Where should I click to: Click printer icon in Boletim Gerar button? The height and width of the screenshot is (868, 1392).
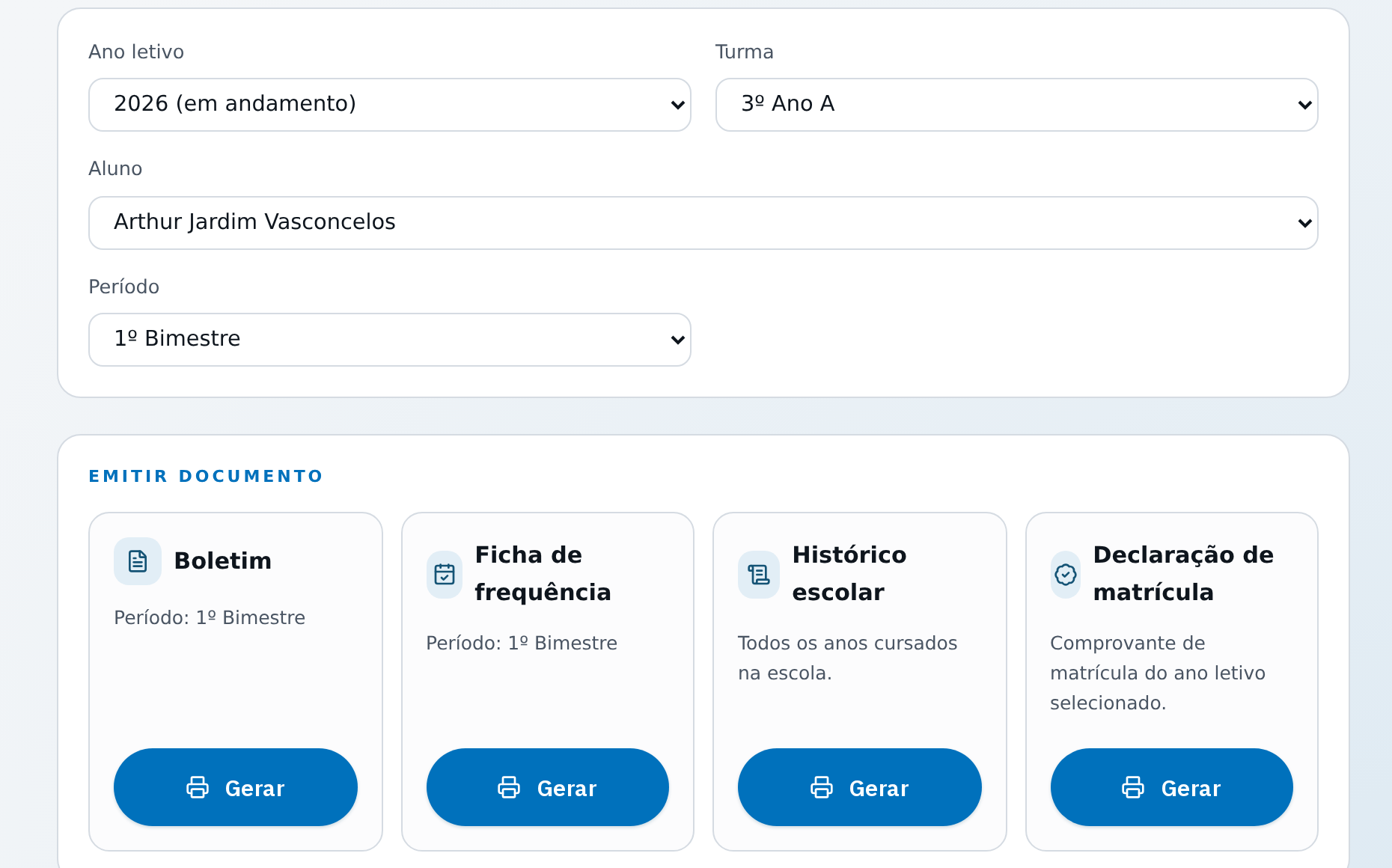198,787
